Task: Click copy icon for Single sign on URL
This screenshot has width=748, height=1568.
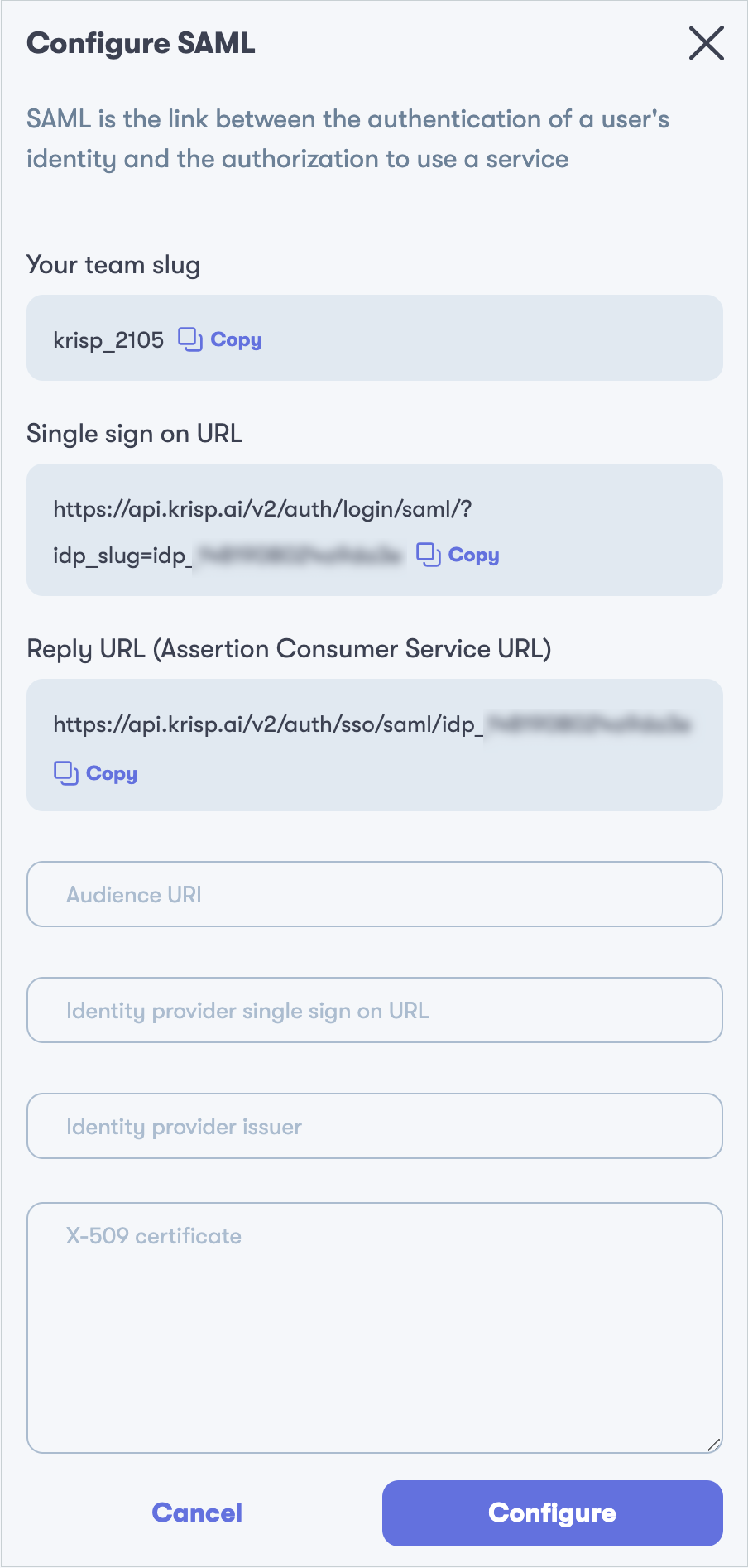Action: coord(428,555)
